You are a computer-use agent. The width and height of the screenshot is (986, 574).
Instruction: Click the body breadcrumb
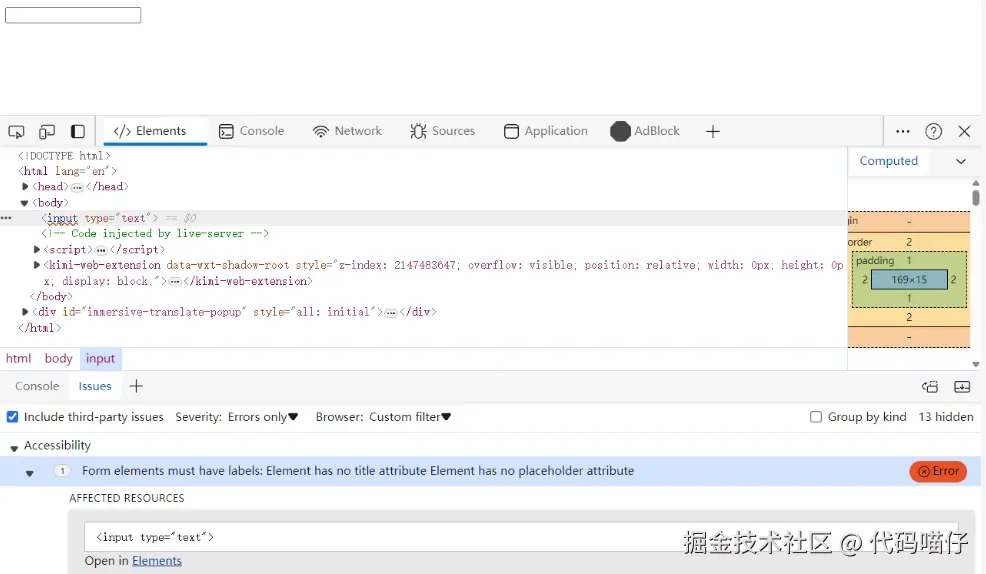[58, 358]
